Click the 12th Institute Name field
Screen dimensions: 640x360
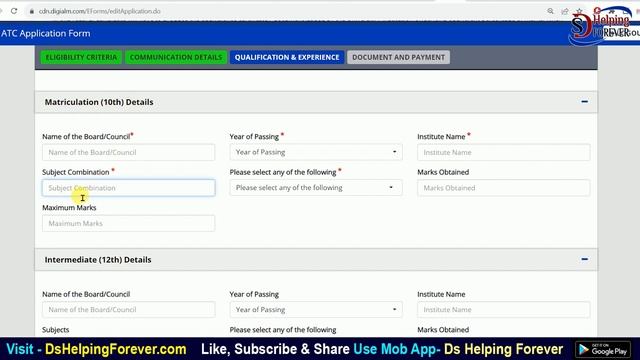pyautogui.click(x=503, y=309)
